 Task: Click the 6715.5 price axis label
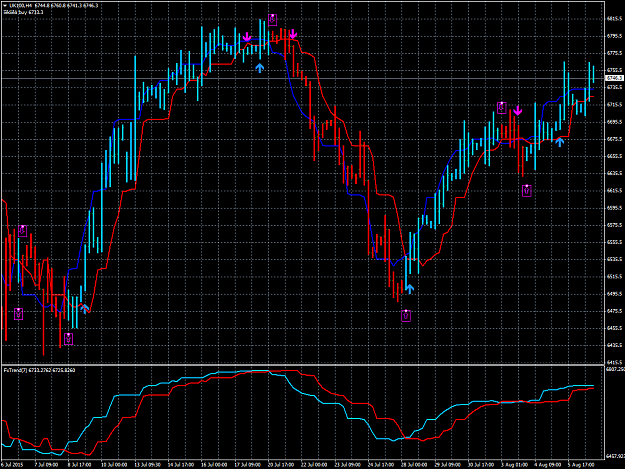[x=616, y=105]
